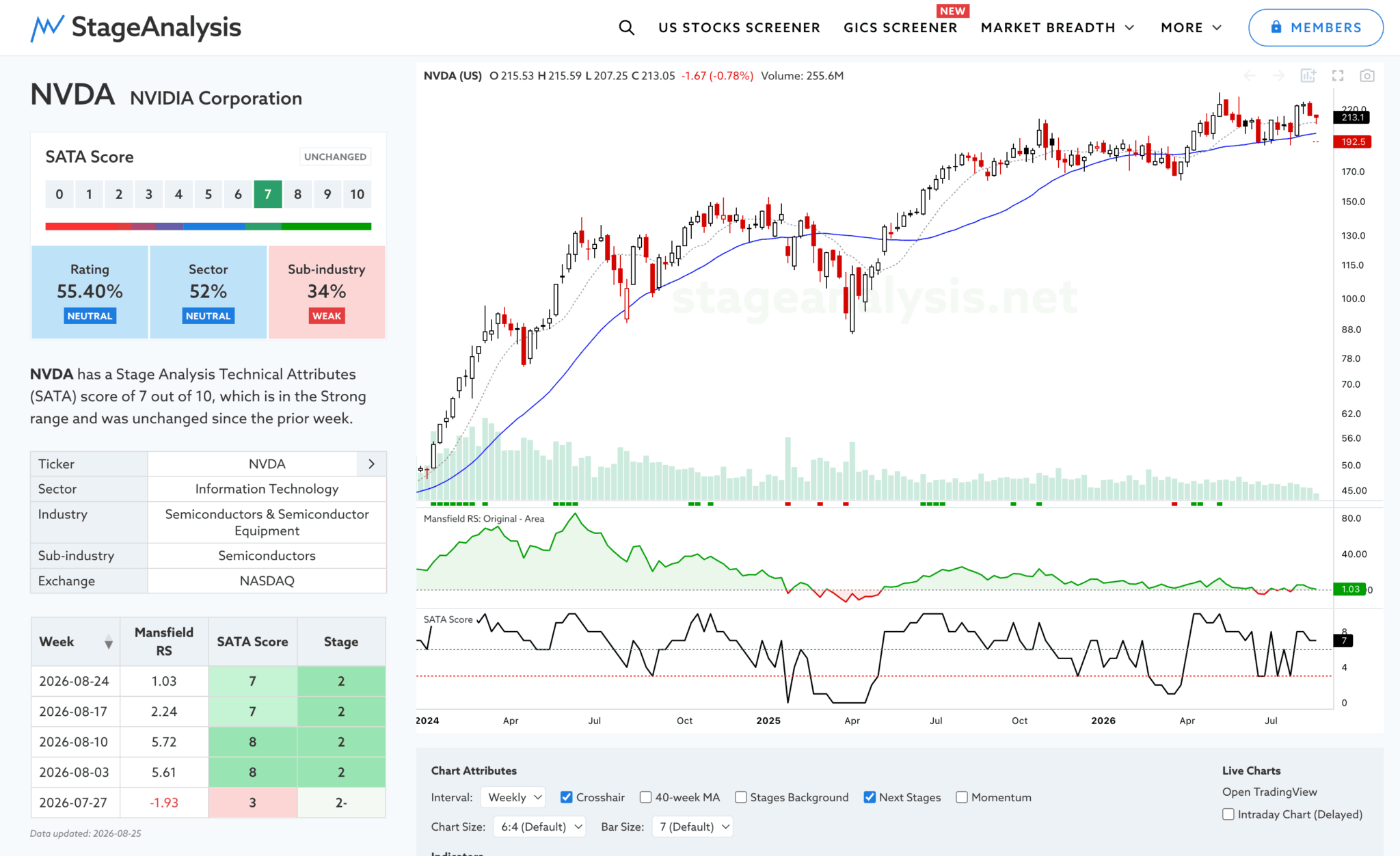Go to previous chart with left arrow
The width and height of the screenshot is (1400, 856).
pyautogui.click(x=1250, y=76)
